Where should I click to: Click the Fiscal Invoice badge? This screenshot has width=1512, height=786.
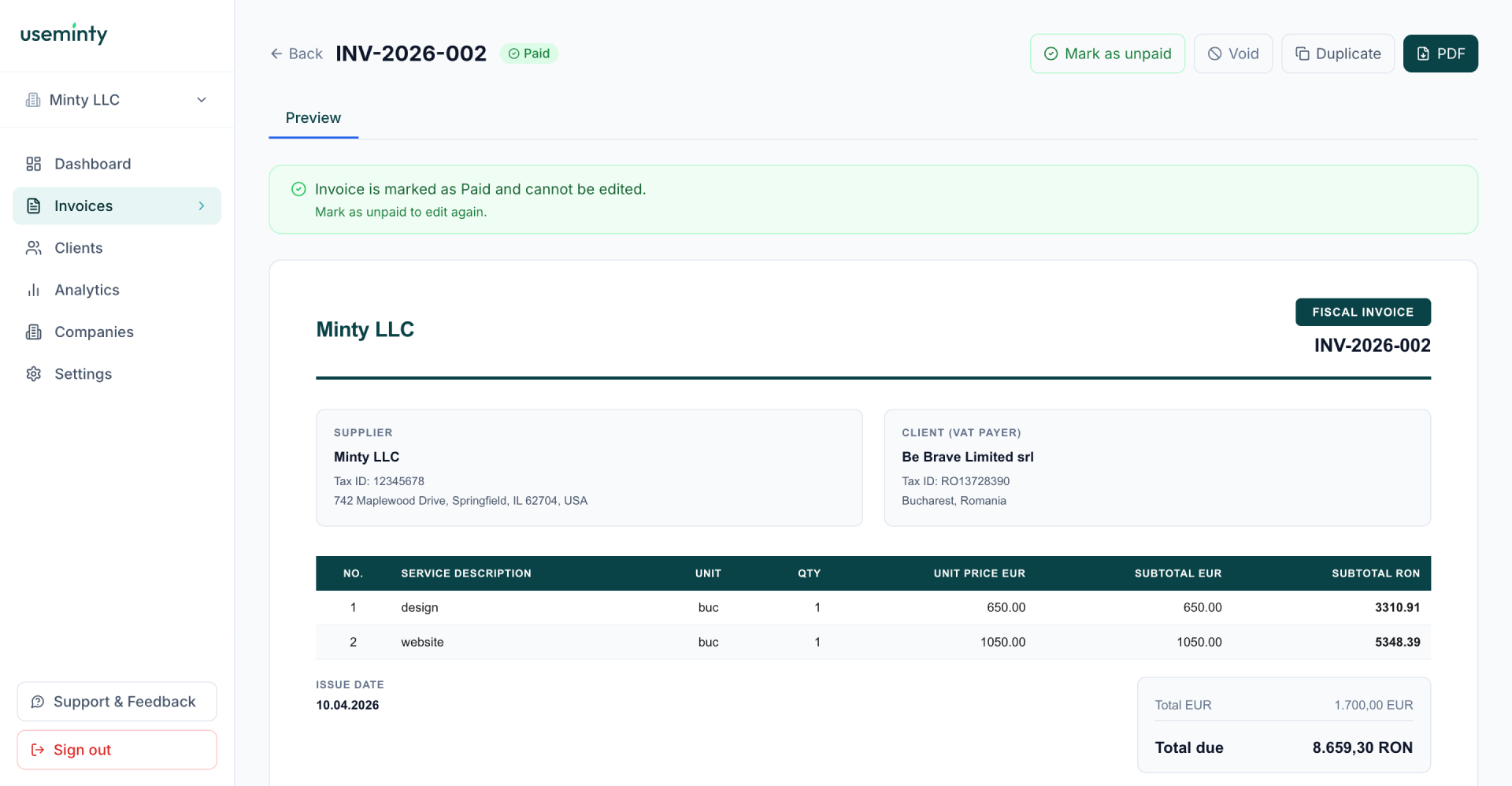(x=1362, y=312)
